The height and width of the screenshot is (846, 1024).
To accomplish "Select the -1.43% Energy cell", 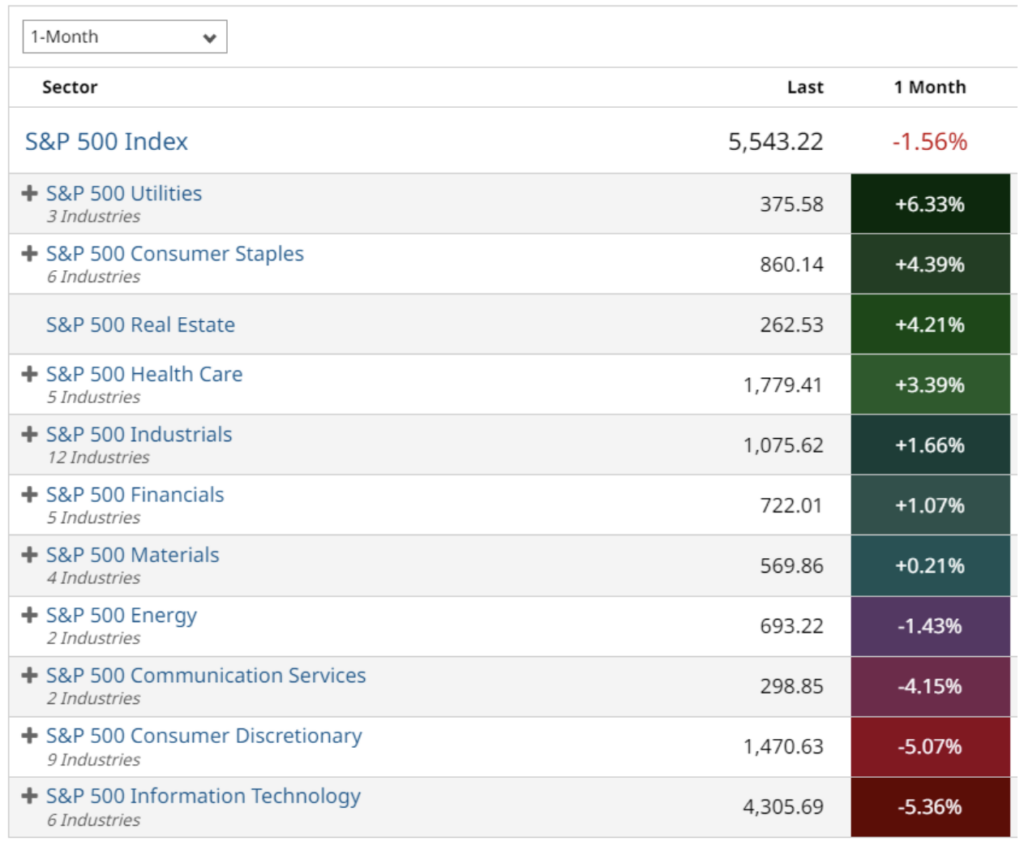I will coord(930,626).
